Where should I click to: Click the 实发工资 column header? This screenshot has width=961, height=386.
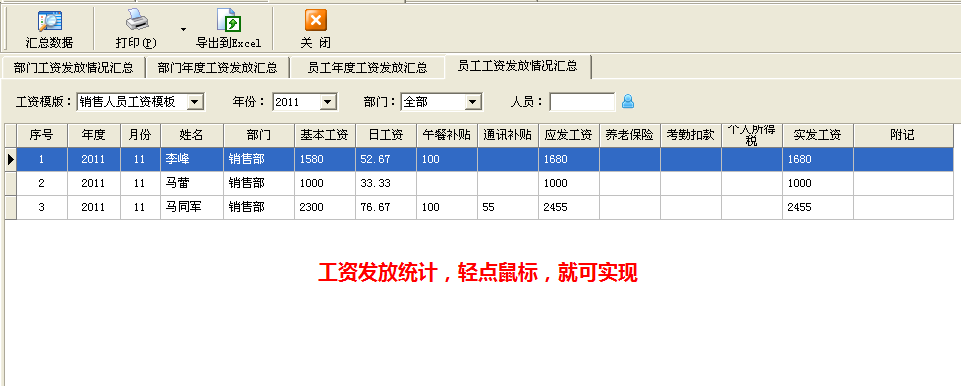tap(818, 135)
